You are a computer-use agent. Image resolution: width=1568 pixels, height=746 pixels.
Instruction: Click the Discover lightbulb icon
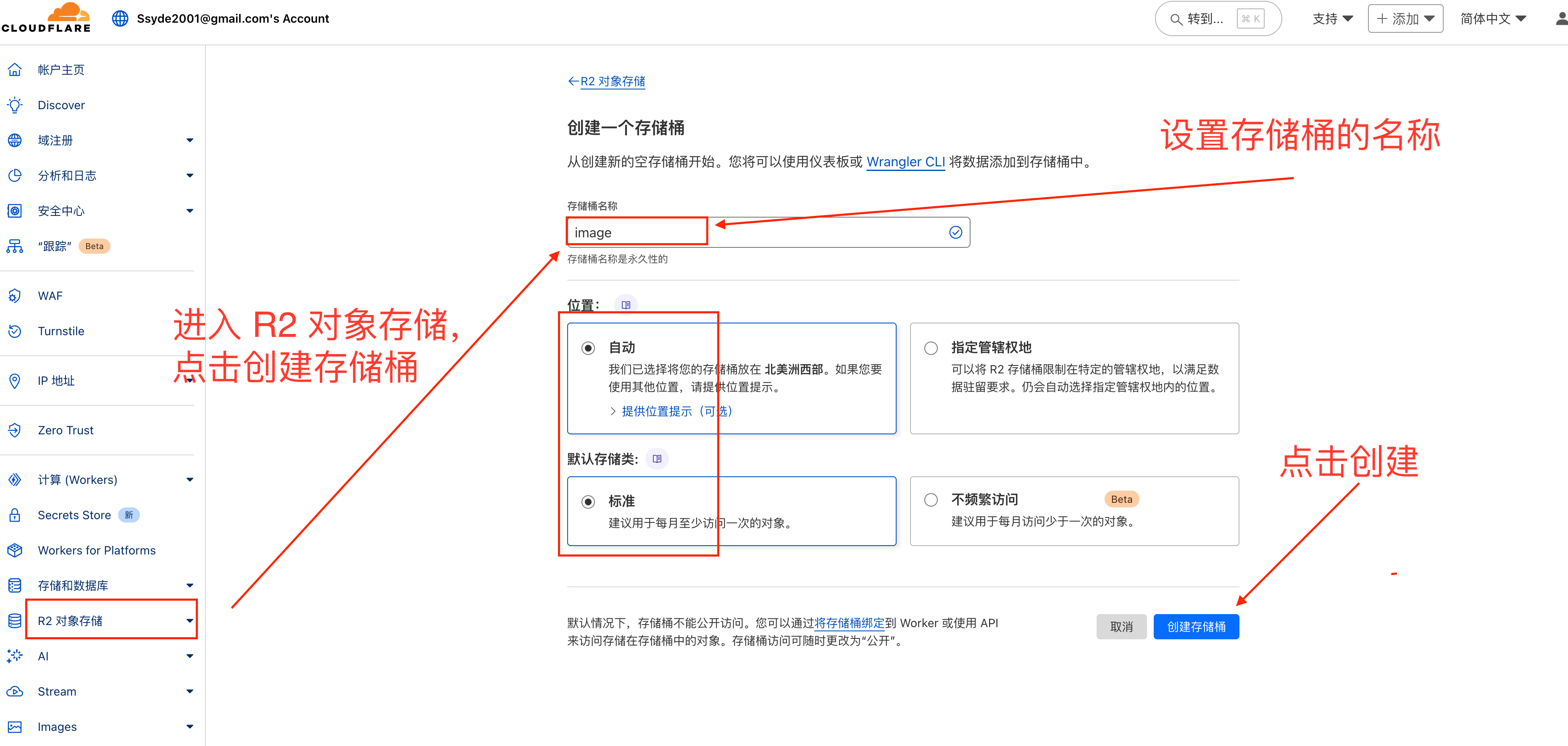(x=15, y=105)
